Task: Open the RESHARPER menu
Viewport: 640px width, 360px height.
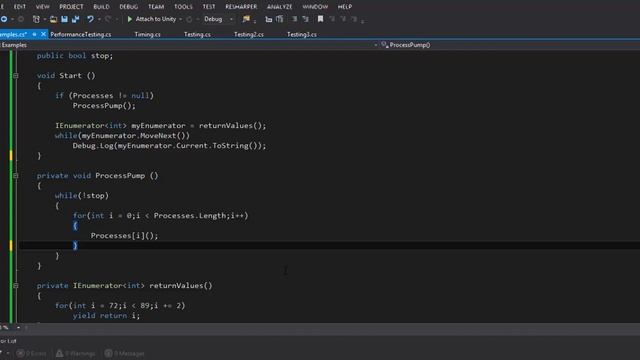Action: [241, 7]
